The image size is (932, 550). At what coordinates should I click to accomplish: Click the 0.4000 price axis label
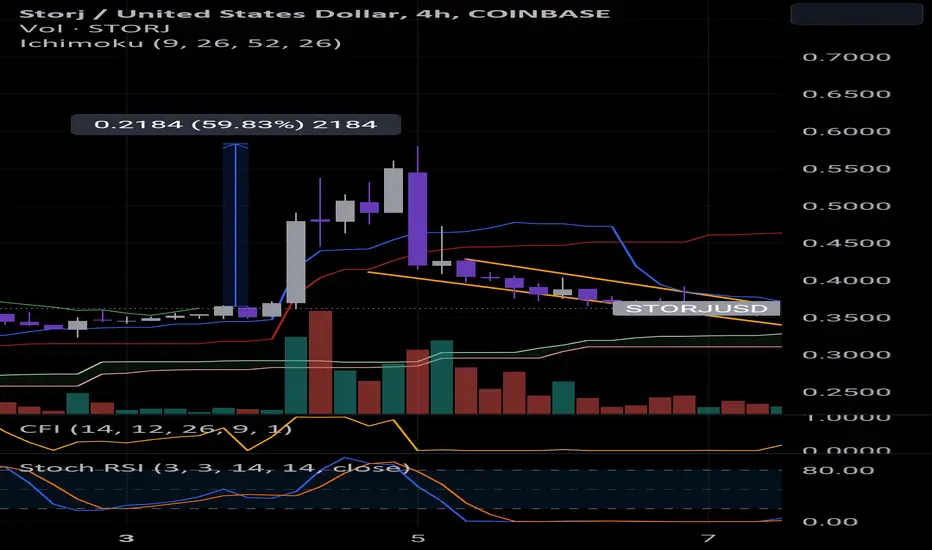click(x=846, y=281)
